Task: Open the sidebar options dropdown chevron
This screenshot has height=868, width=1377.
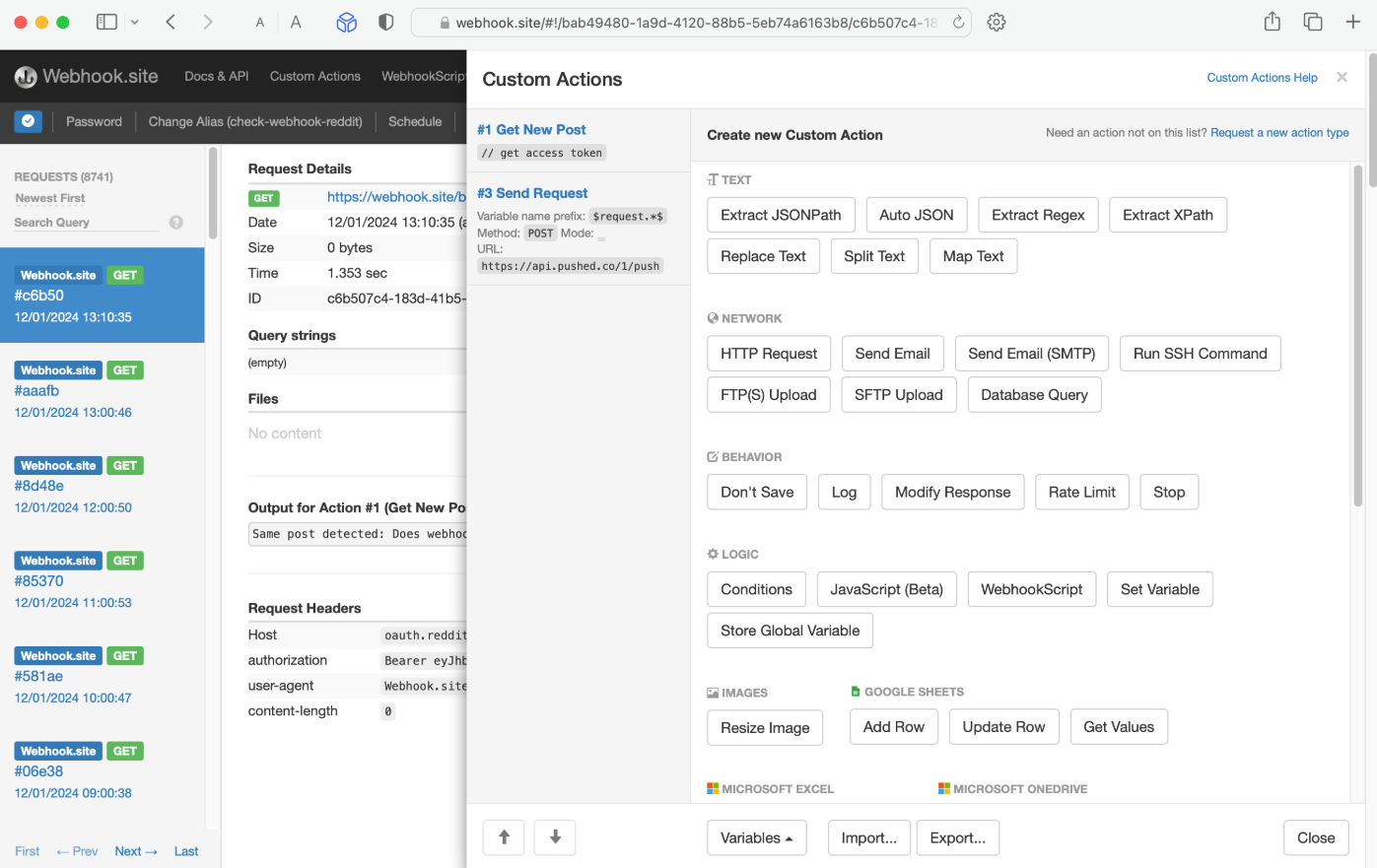Action: (x=135, y=22)
